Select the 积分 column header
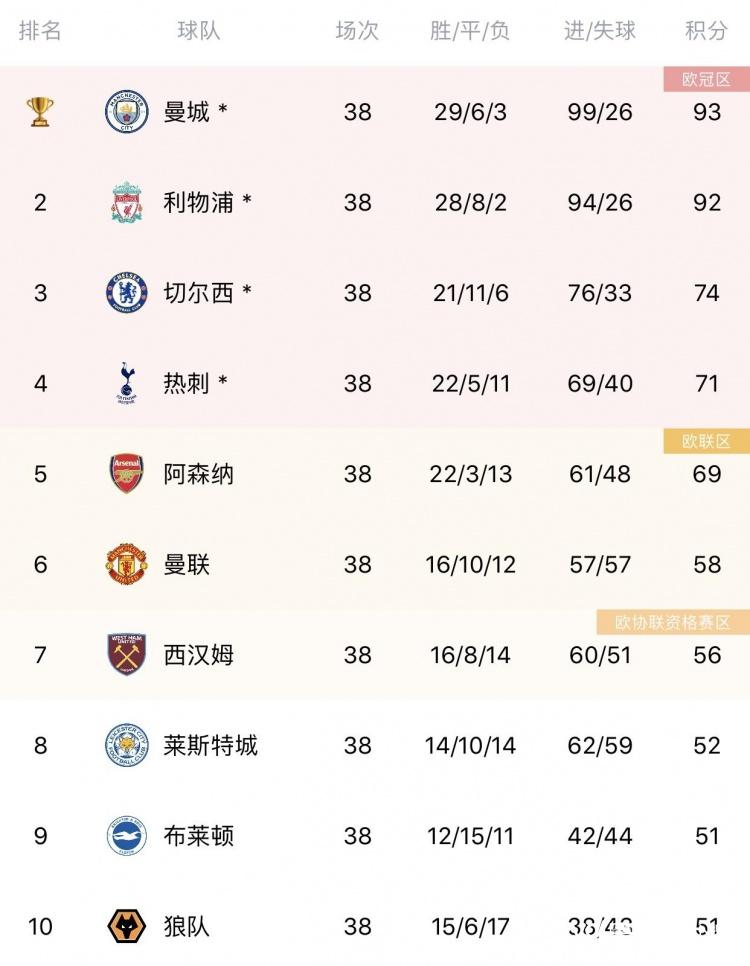The height and width of the screenshot is (966, 750). 706,30
